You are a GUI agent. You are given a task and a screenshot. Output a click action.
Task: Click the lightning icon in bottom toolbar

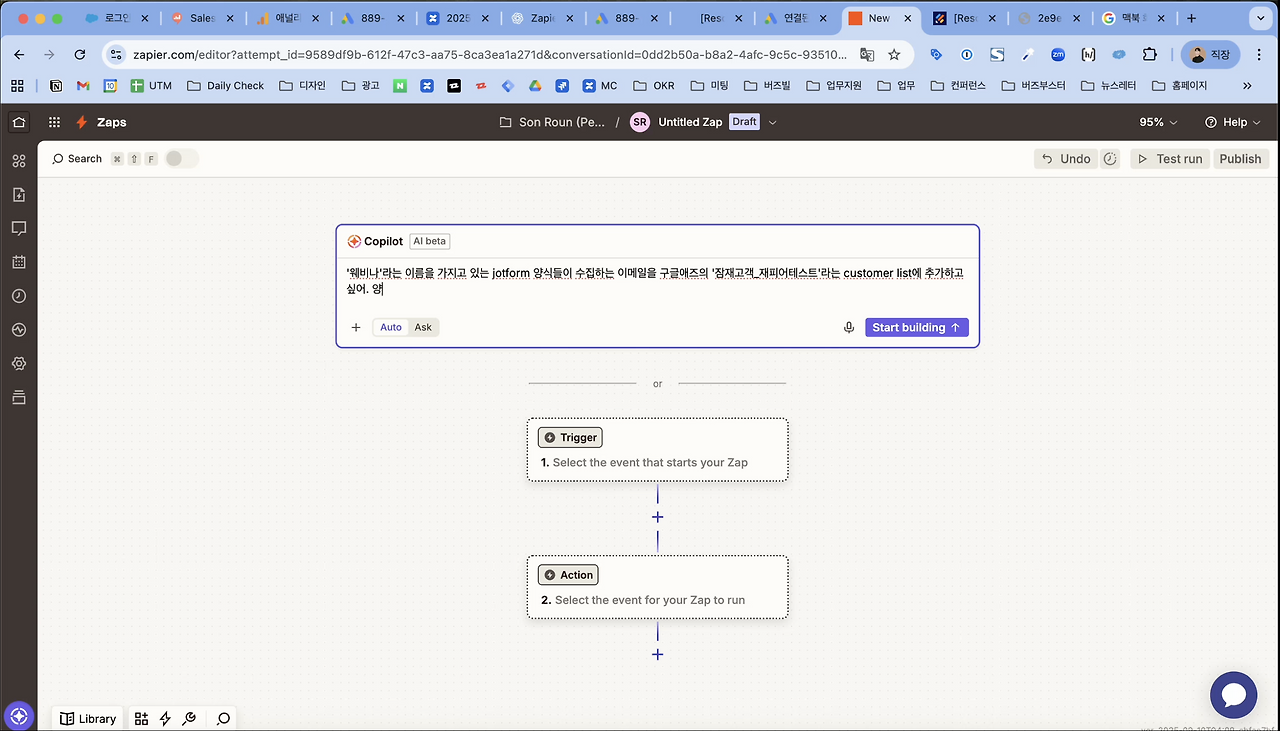click(165, 718)
